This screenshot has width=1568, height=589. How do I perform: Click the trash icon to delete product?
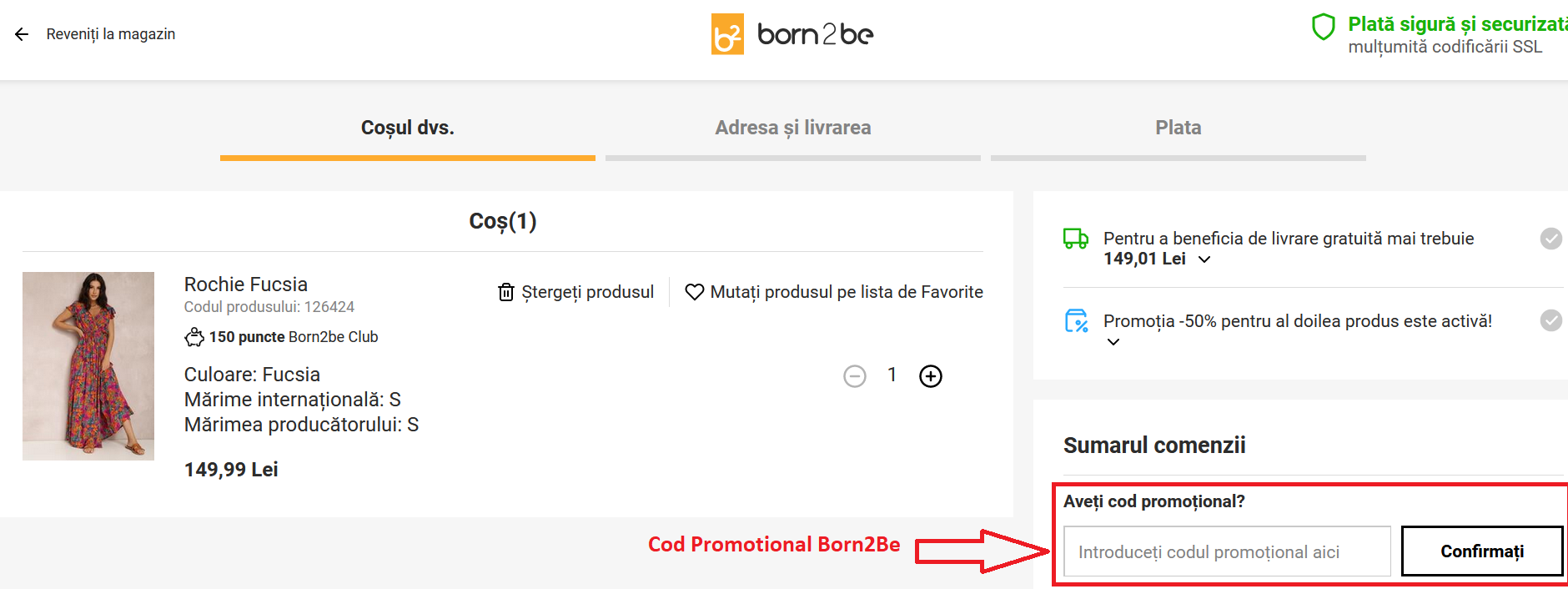(x=505, y=292)
